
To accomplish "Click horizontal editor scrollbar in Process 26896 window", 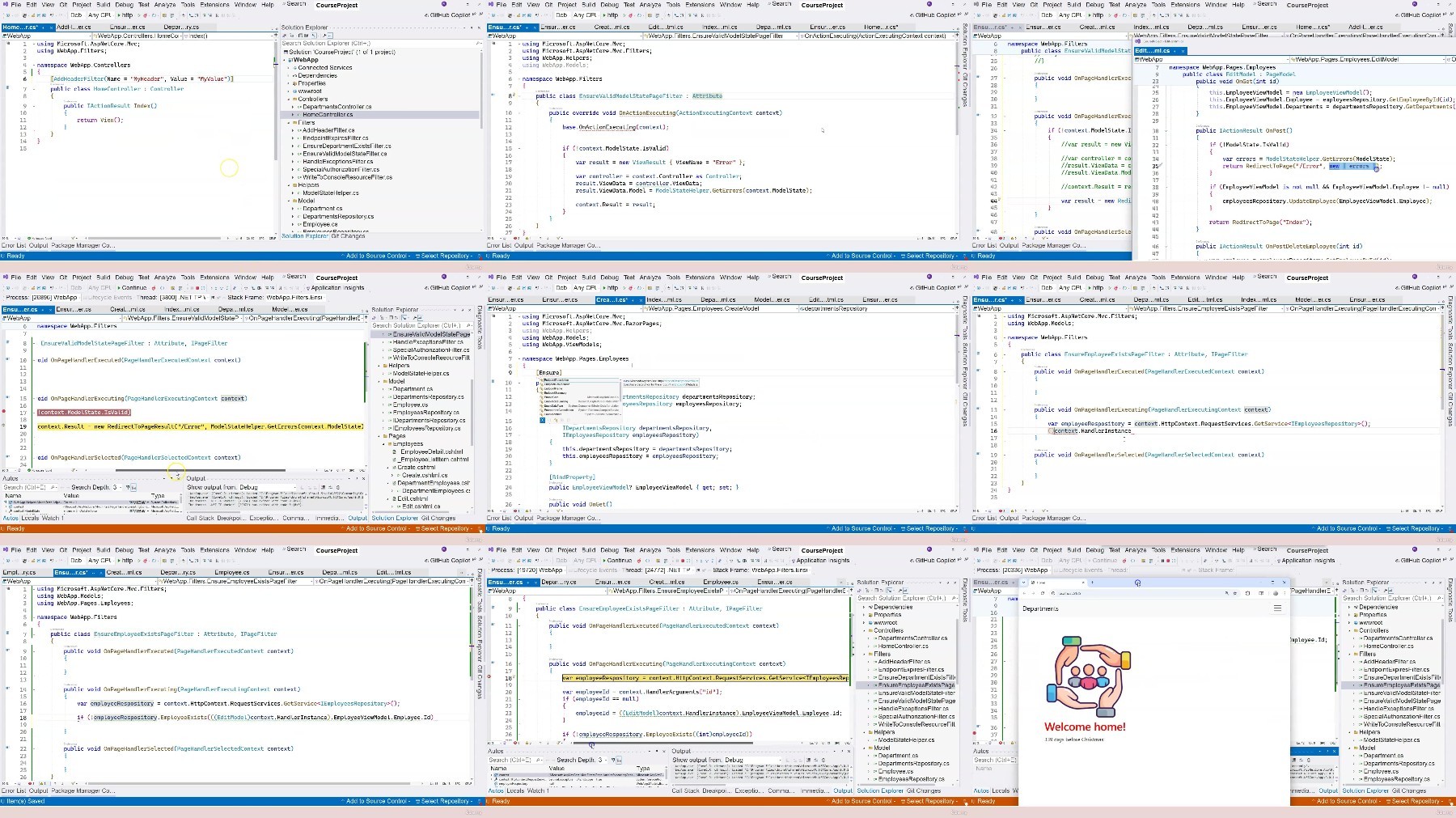I will click(201, 470).
